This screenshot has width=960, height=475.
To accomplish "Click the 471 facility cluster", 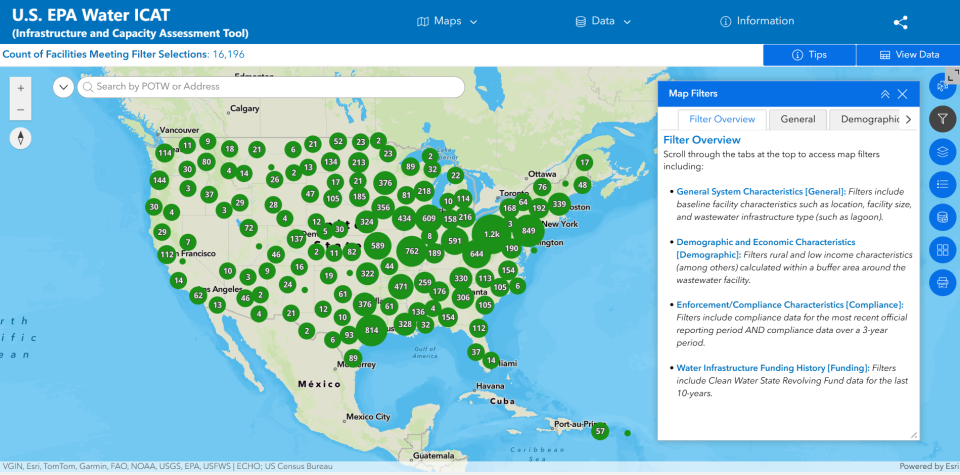I will pos(401,286).
